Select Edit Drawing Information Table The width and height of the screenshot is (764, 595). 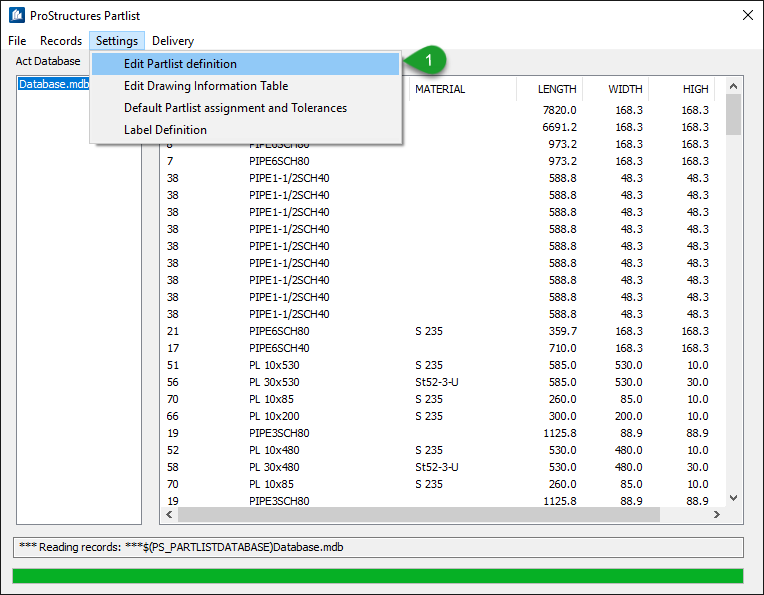point(205,86)
